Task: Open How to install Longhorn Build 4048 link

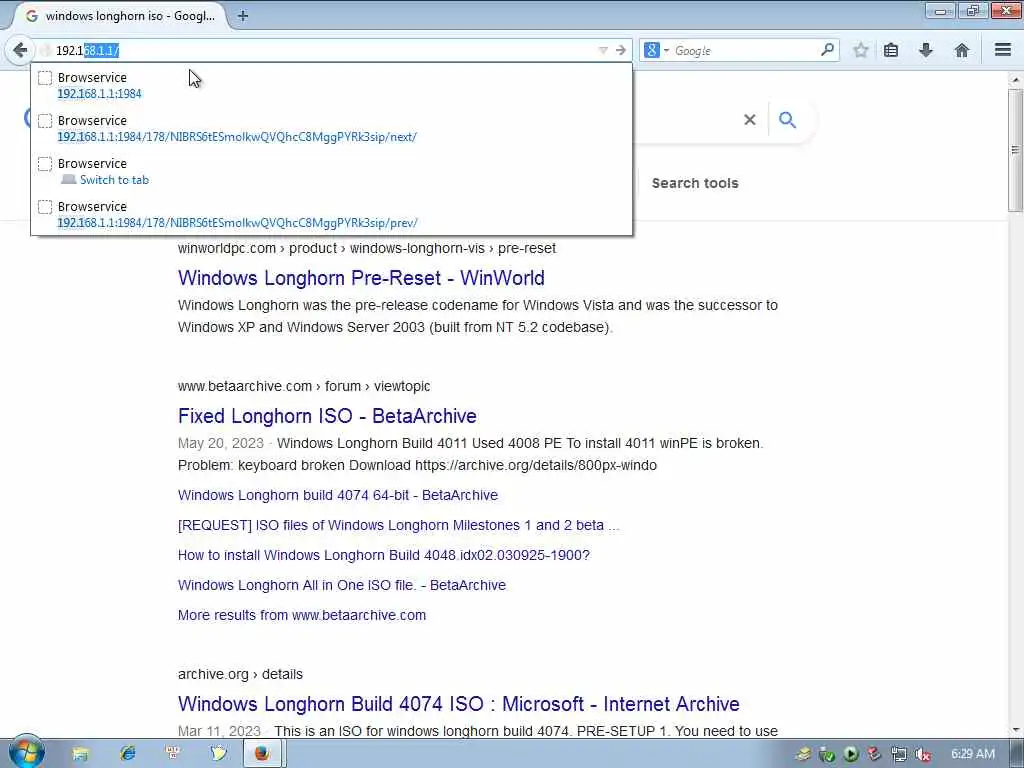Action: pos(383,555)
